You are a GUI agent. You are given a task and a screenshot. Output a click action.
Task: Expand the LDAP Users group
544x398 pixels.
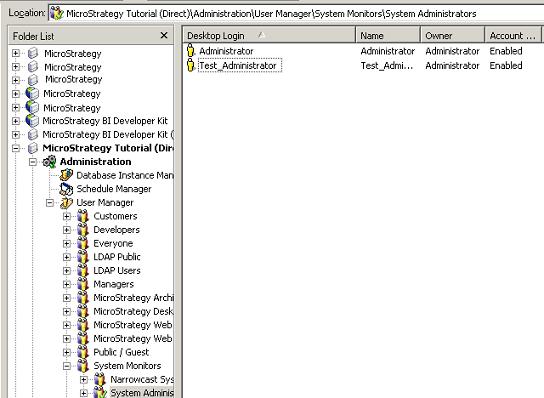pyautogui.click(x=67, y=271)
